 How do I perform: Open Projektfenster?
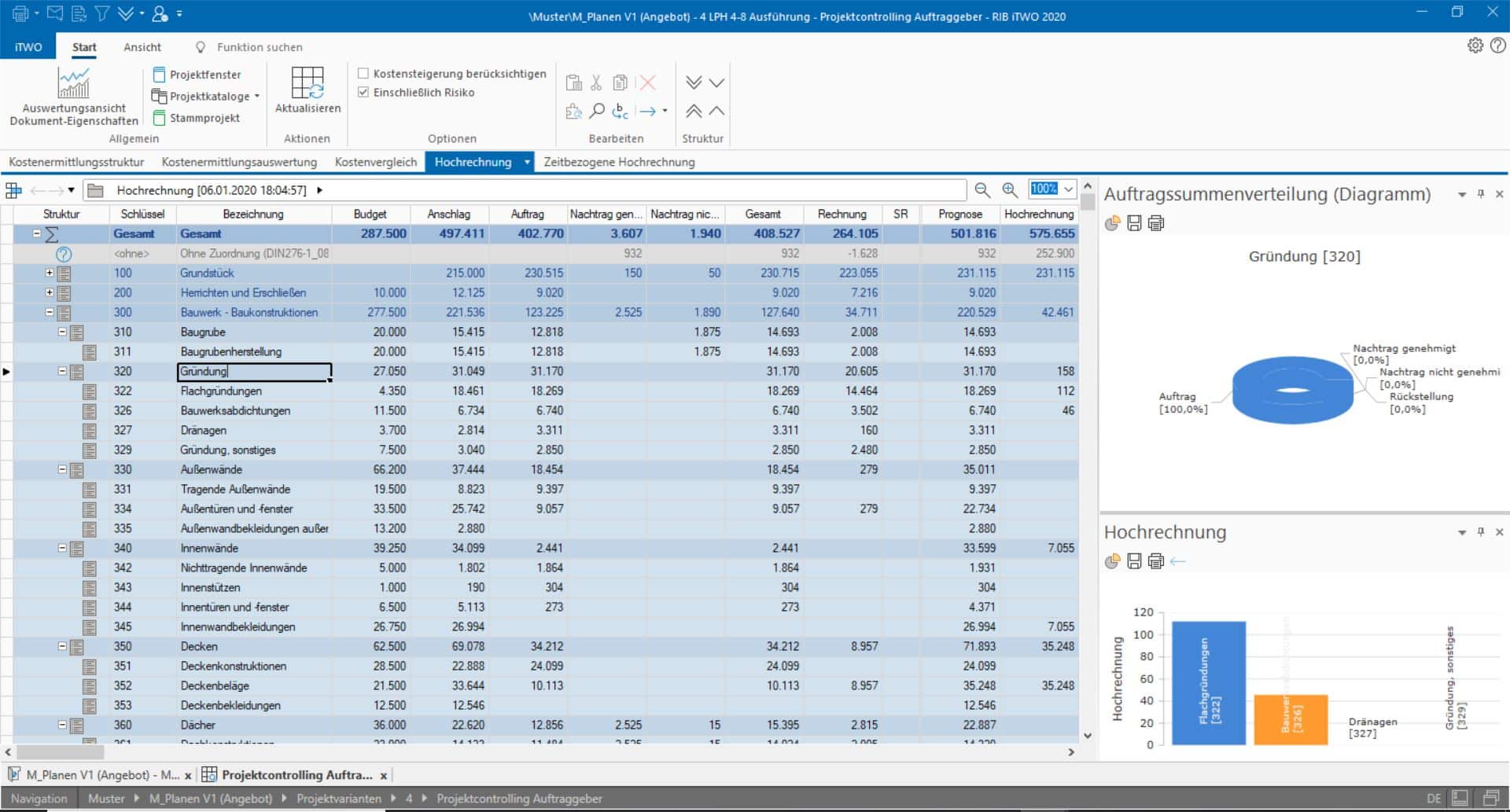coord(197,75)
